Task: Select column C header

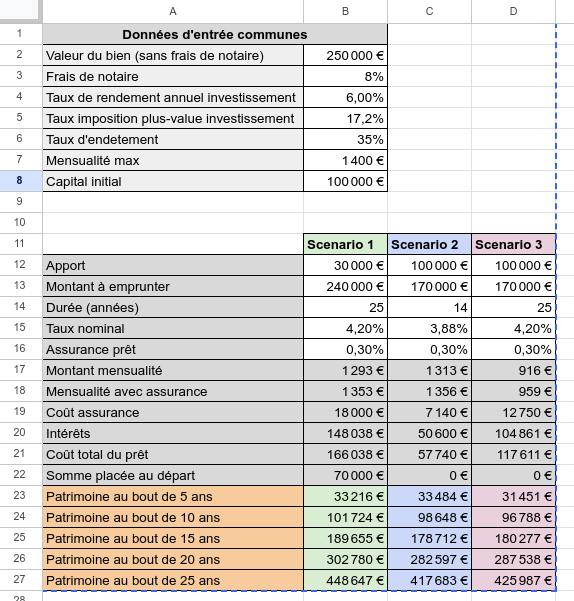Action: click(429, 11)
